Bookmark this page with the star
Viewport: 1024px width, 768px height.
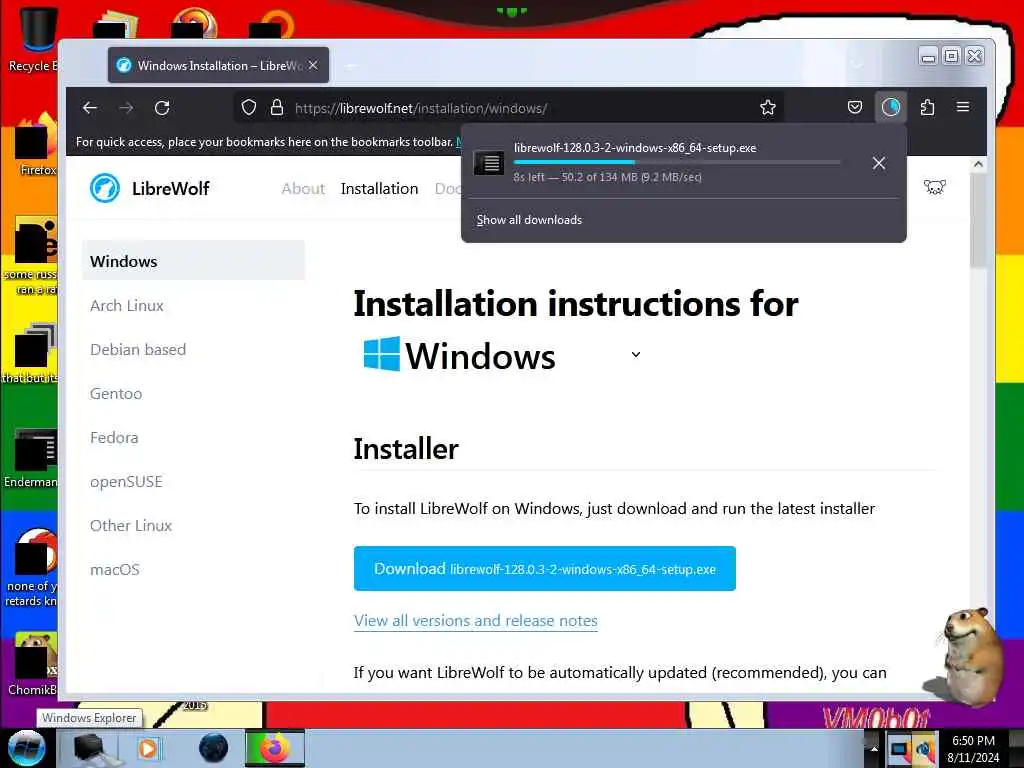768,108
